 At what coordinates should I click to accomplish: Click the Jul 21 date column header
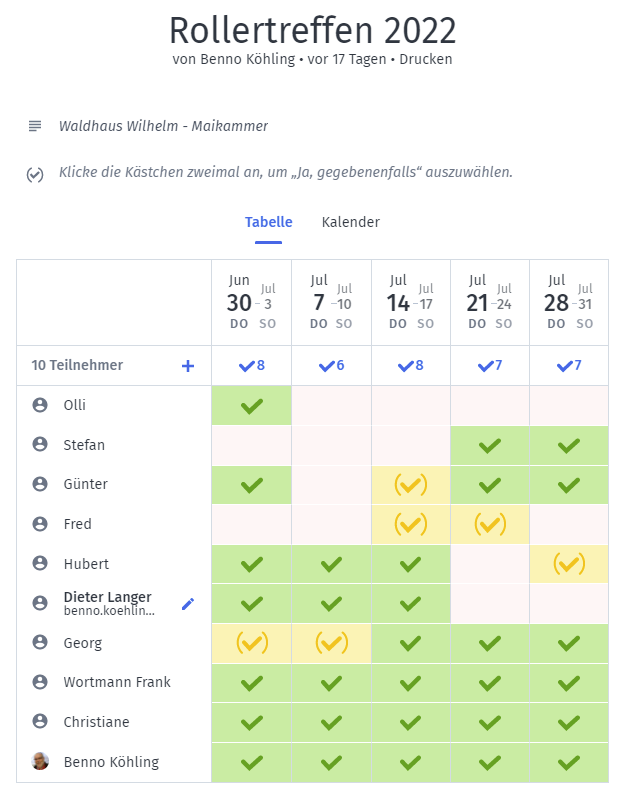pos(490,302)
